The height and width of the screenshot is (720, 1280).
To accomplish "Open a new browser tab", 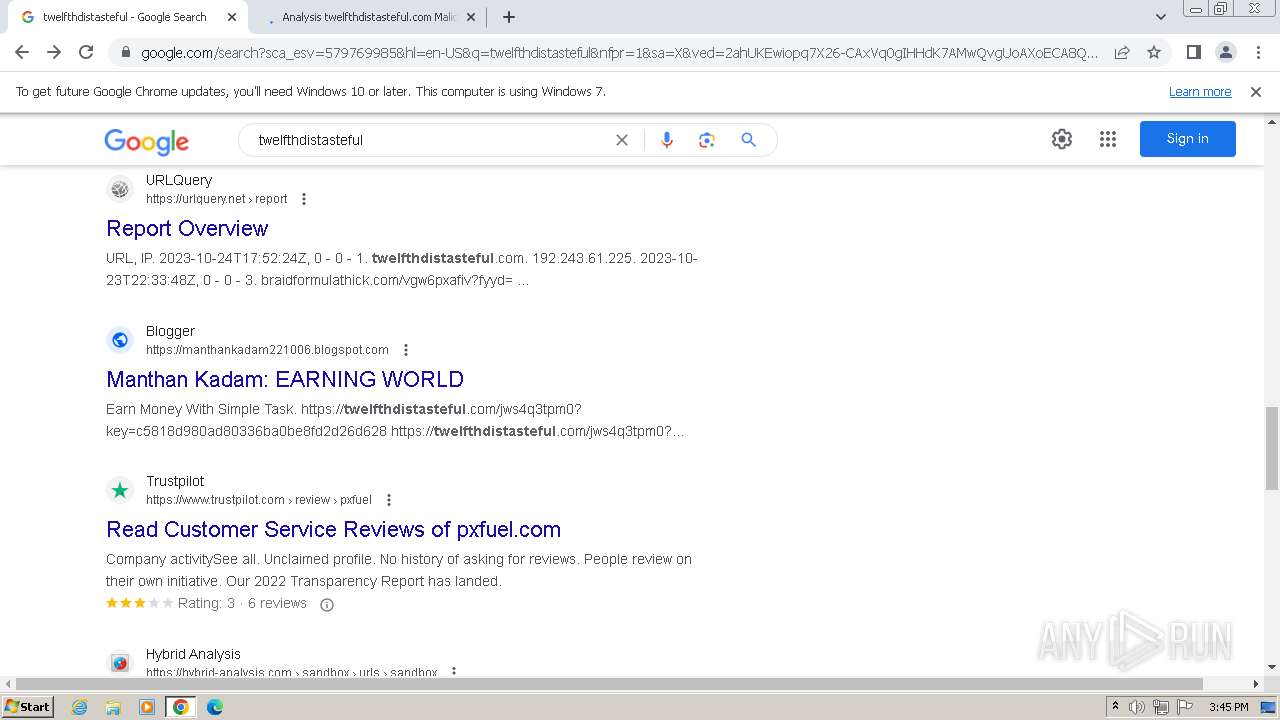I will point(509,17).
